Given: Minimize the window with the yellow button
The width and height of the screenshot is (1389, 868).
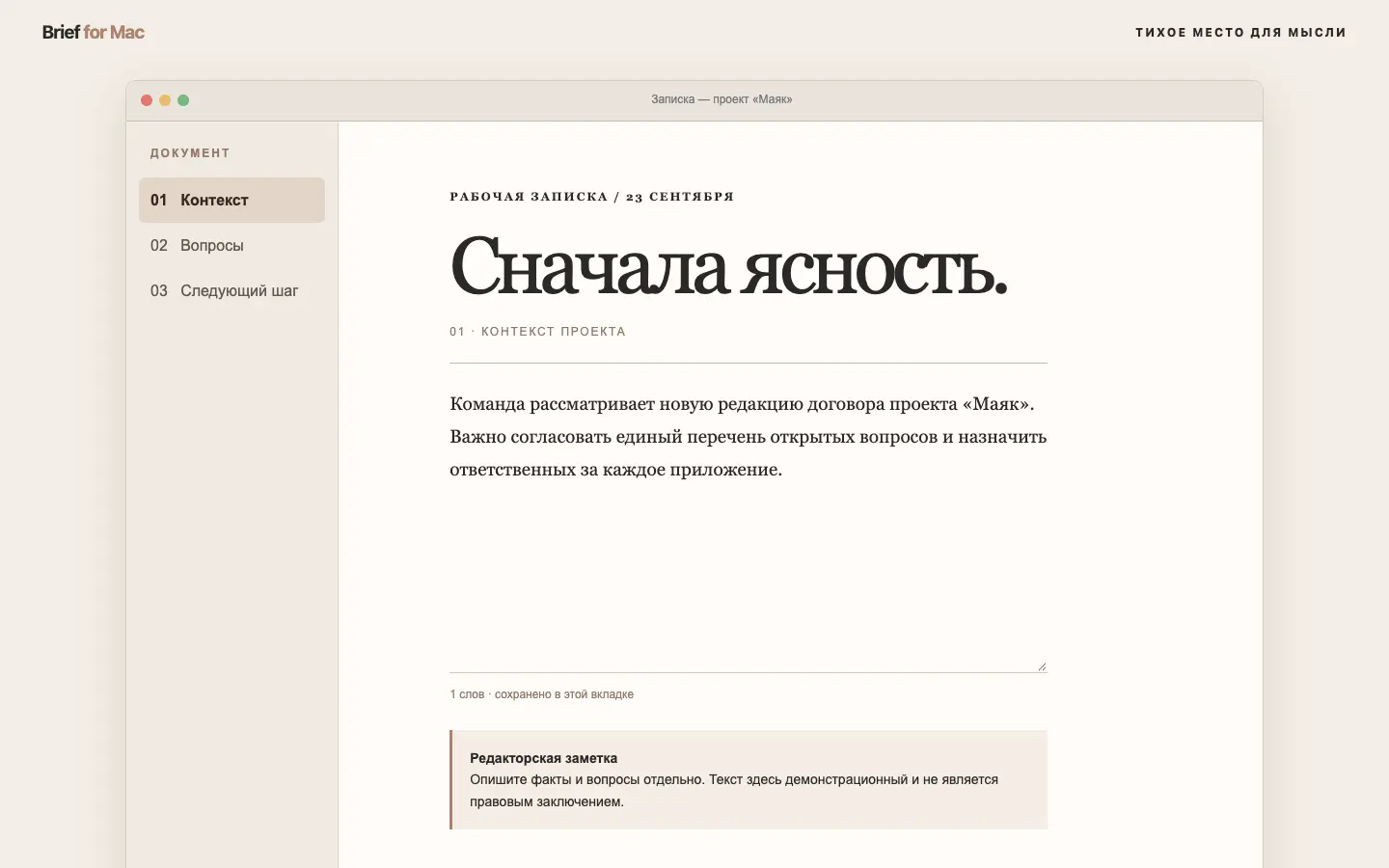Looking at the screenshot, I should pos(165,100).
